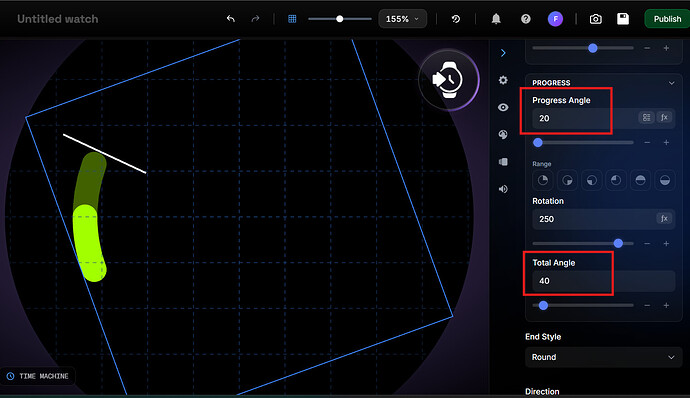
Task: Open Progress Angle data source selector icon
Action: coord(646,118)
